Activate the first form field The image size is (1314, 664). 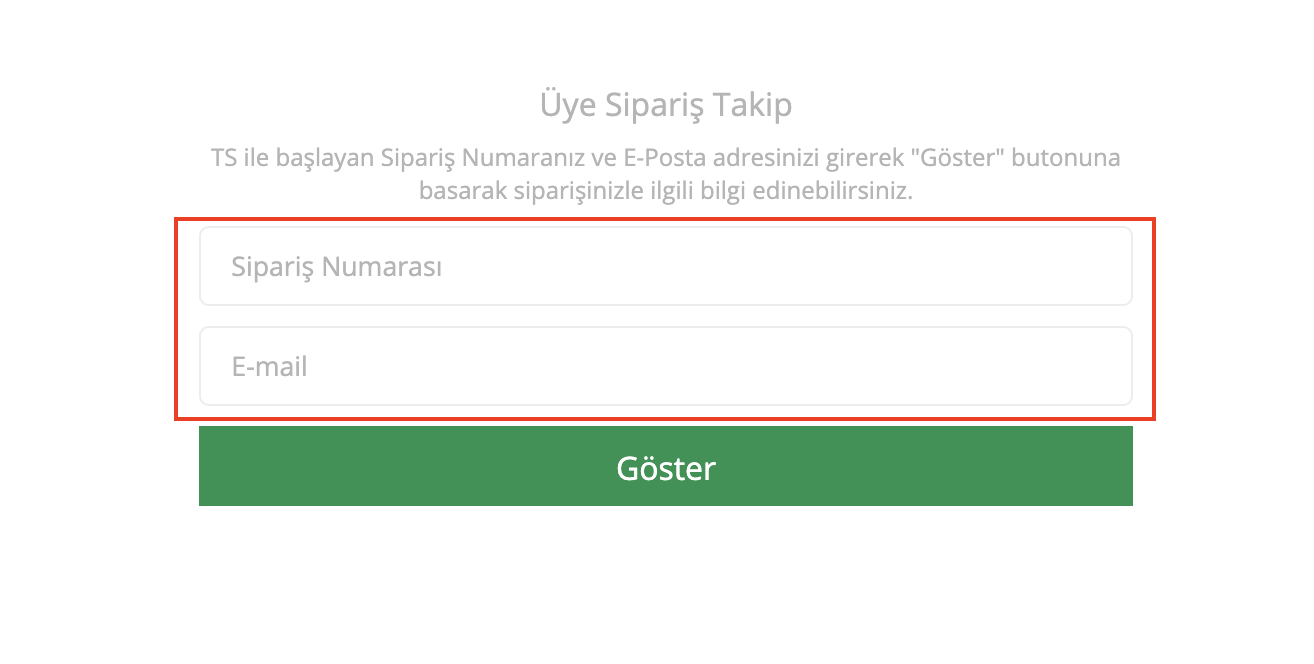coord(665,267)
